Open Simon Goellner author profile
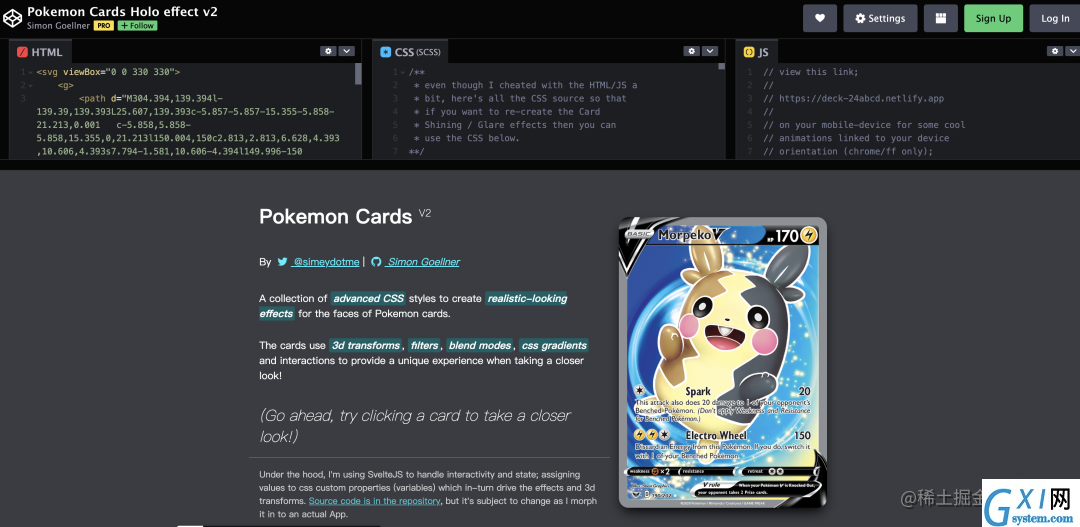The height and width of the screenshot is (527, 1080). (59, 25)
